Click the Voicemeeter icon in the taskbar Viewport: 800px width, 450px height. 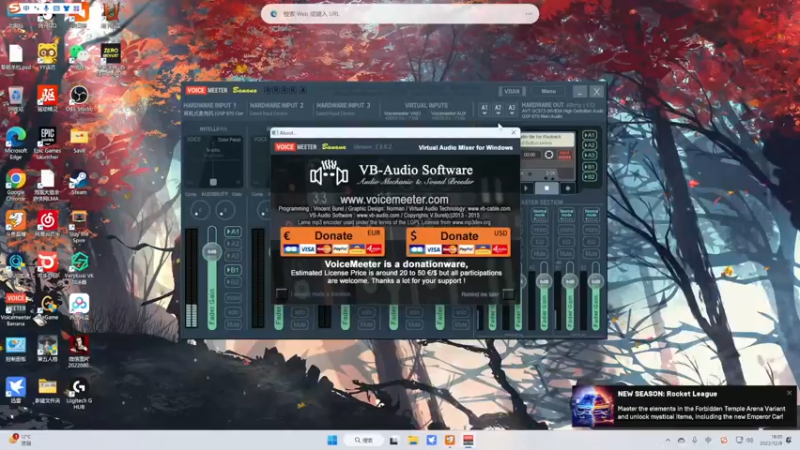tap(468, 440)
